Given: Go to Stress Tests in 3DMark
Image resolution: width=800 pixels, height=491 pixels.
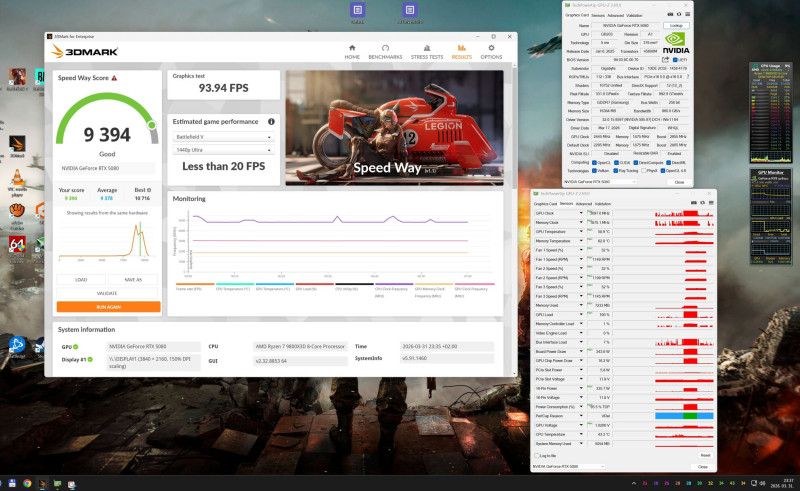Looking at the screenshot, I should click(427, 52).
